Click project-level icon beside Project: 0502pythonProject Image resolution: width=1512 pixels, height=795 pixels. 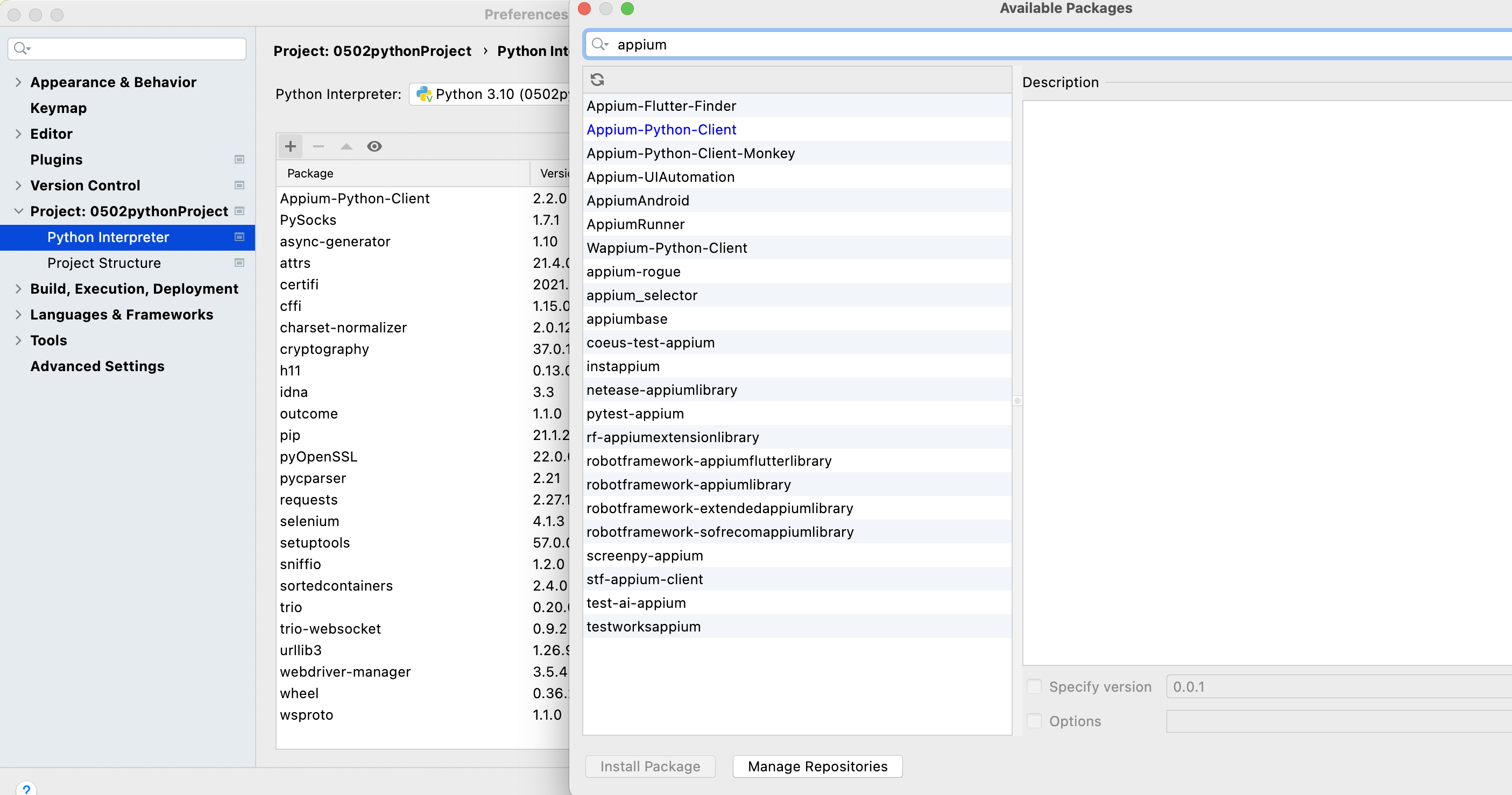coord(239,211)
